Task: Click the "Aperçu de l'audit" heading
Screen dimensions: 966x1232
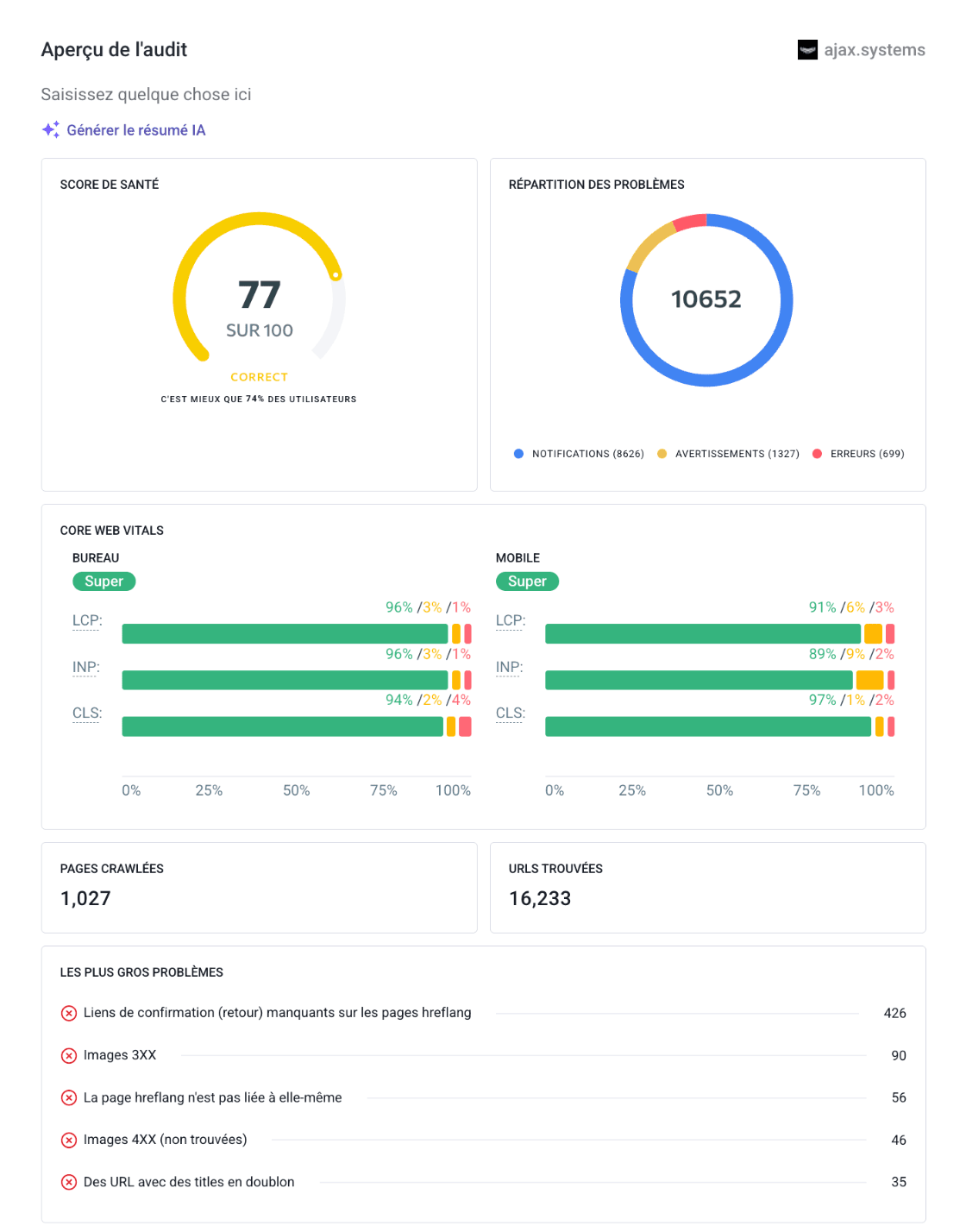Action: [114, 50]
